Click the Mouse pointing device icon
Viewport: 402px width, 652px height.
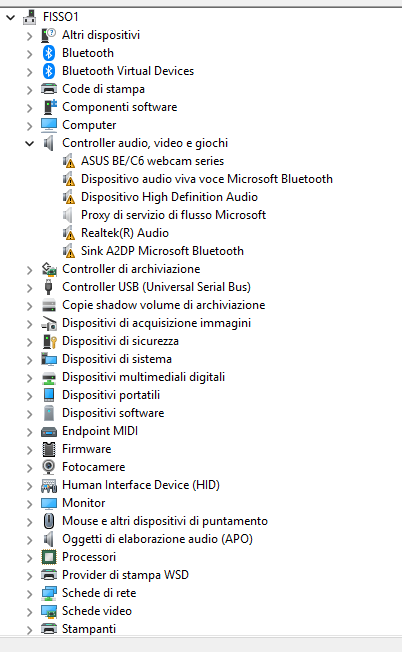click(49, 521)
